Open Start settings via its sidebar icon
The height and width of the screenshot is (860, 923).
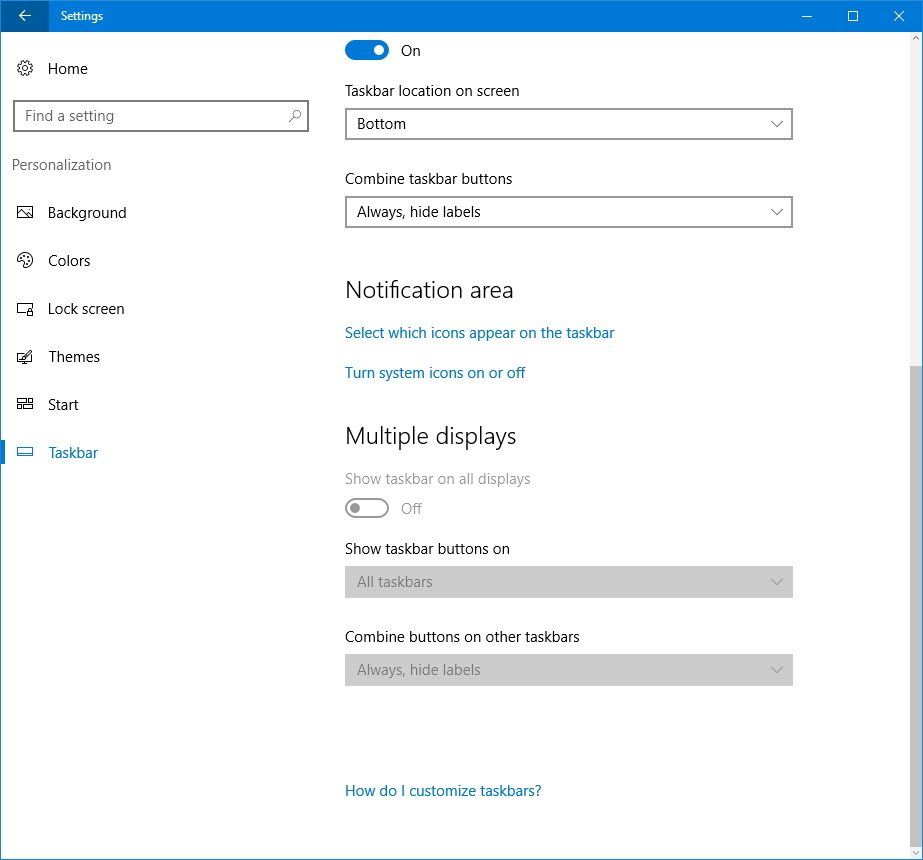click(x=24, y=404)
